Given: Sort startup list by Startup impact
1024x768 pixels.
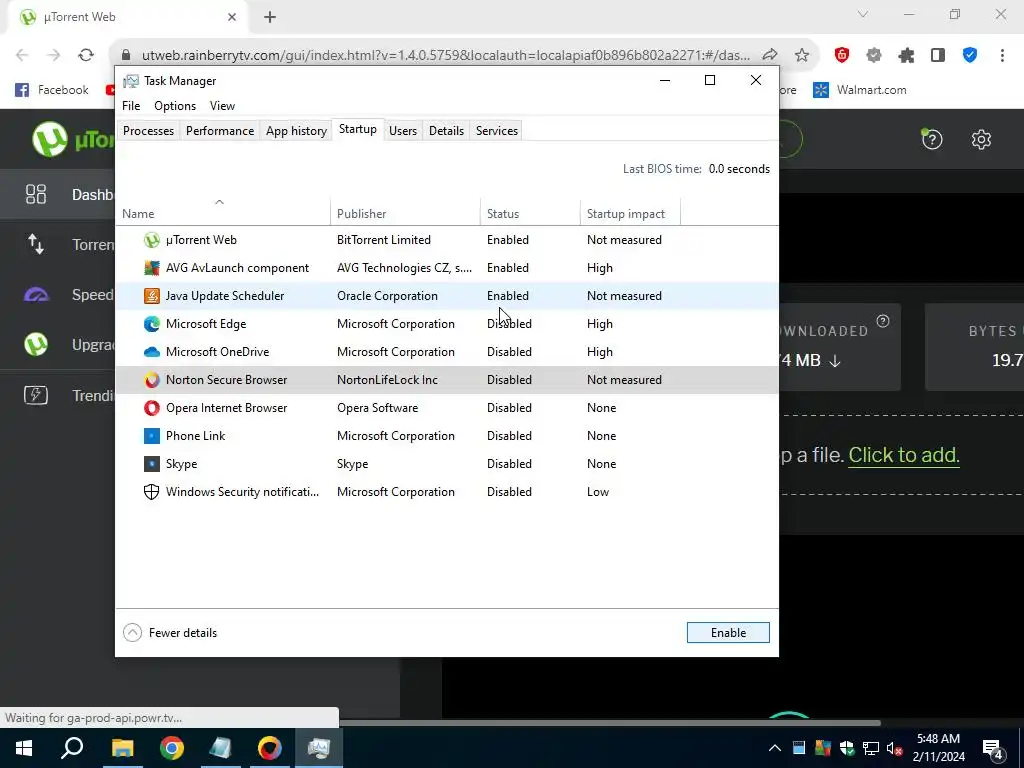Looking at the screenshot, I should click(x=630, y=214).
